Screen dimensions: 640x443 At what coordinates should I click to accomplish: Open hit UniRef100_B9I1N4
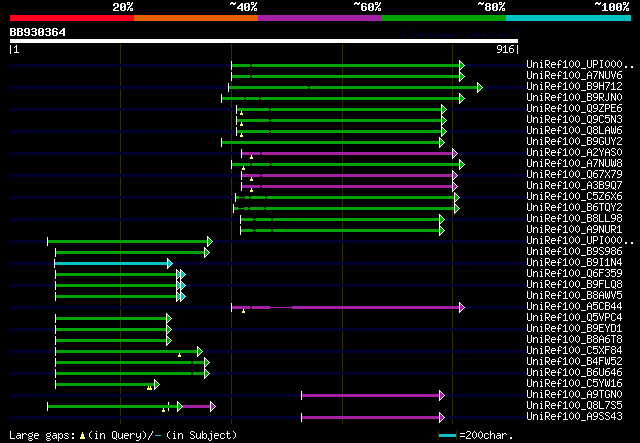pyautogui.click(x=574, y=263)
